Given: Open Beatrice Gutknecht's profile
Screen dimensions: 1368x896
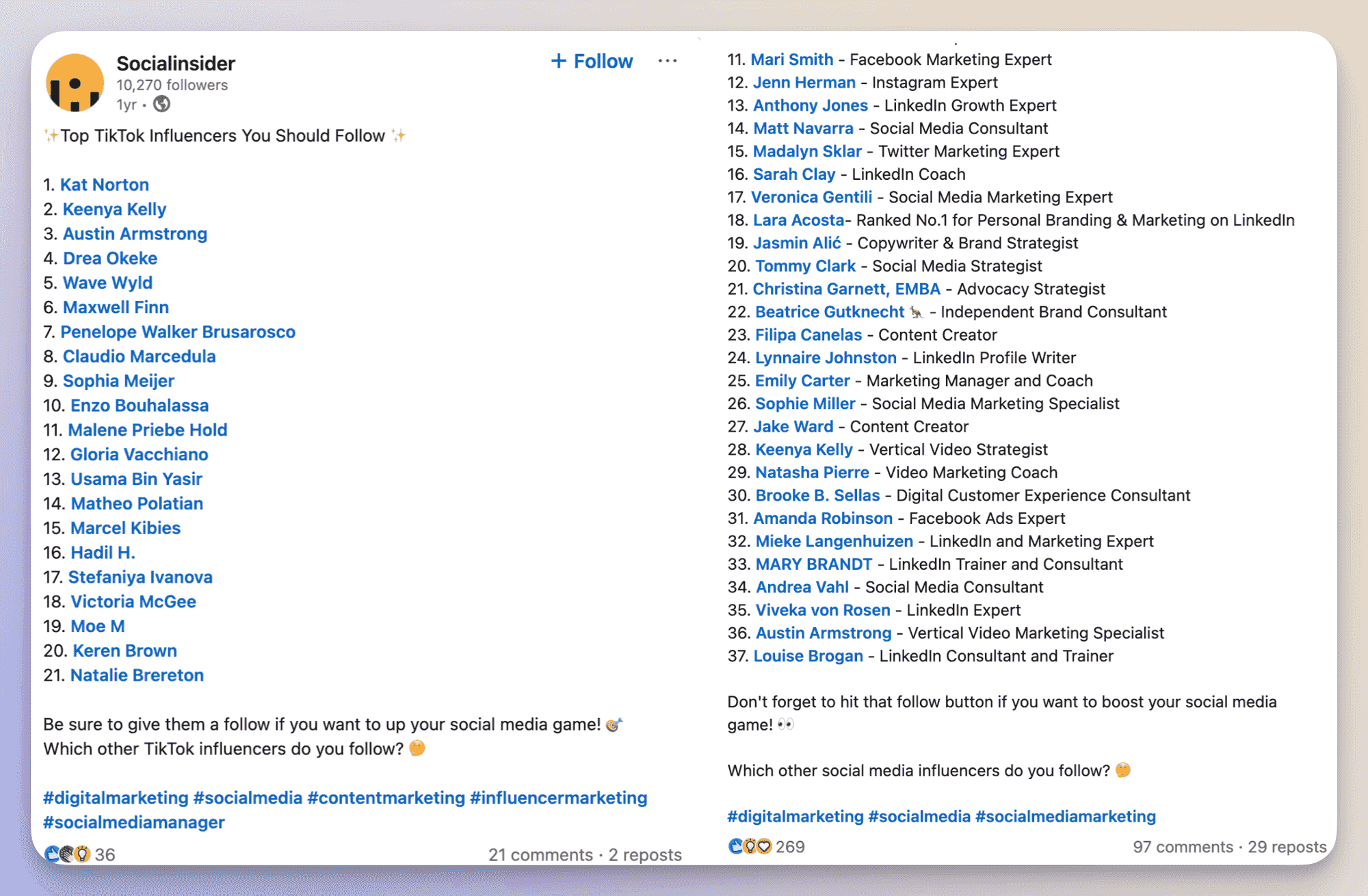Looking at the screenshot, I should point(830,312).
